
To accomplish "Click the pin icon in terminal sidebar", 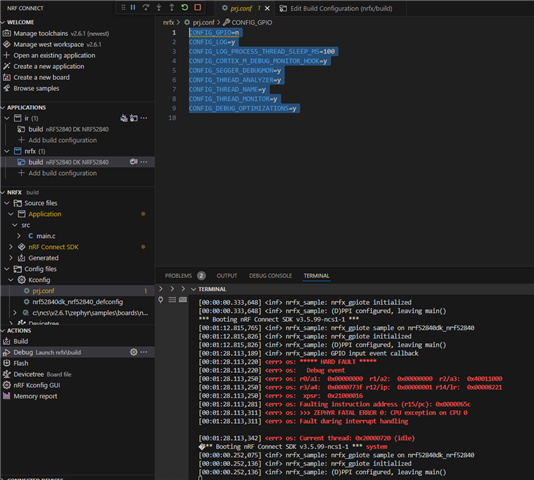I will [x=161, y=300].
